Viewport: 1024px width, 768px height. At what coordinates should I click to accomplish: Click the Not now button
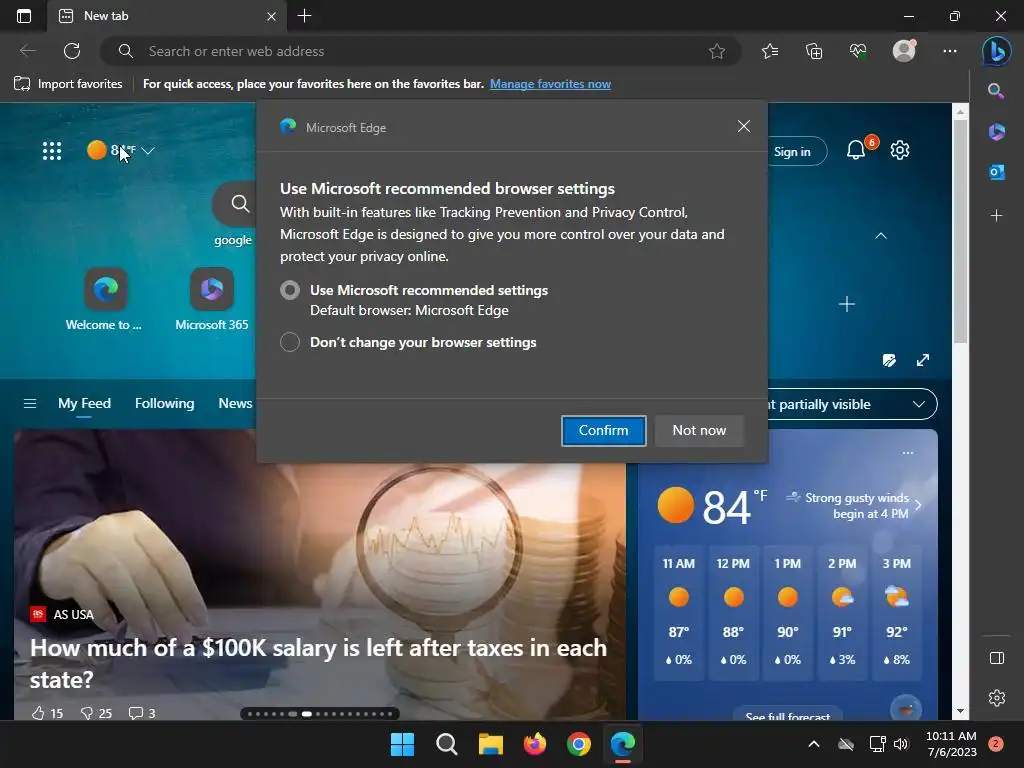pos(699,430)
